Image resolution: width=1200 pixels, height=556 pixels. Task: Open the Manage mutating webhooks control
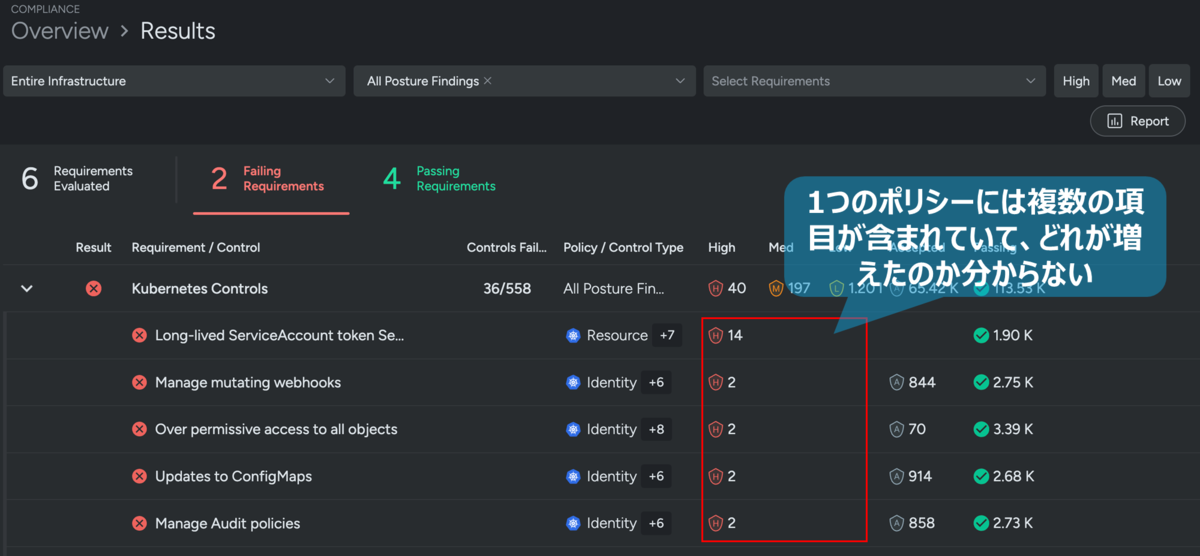coord(248,383)
